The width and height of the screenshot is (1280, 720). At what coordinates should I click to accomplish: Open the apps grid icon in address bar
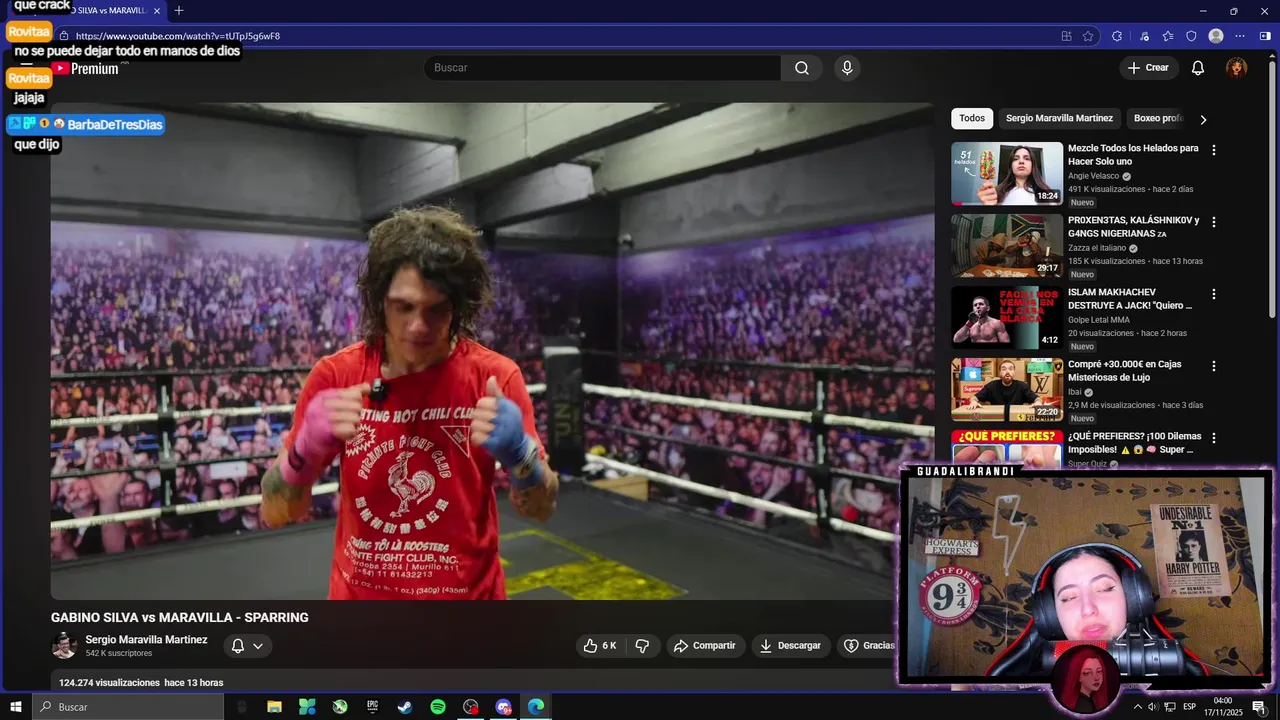[x=1066, y=36]
